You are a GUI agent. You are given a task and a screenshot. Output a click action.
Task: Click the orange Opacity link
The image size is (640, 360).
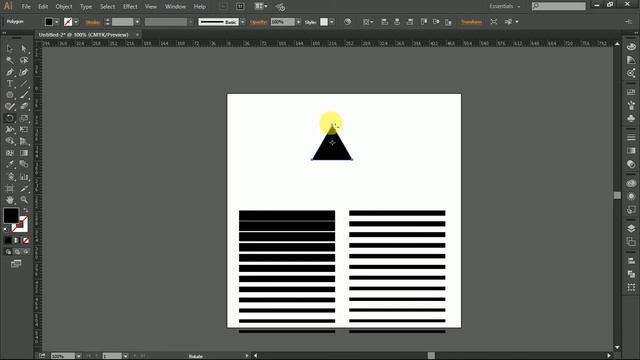coord(258,22)
